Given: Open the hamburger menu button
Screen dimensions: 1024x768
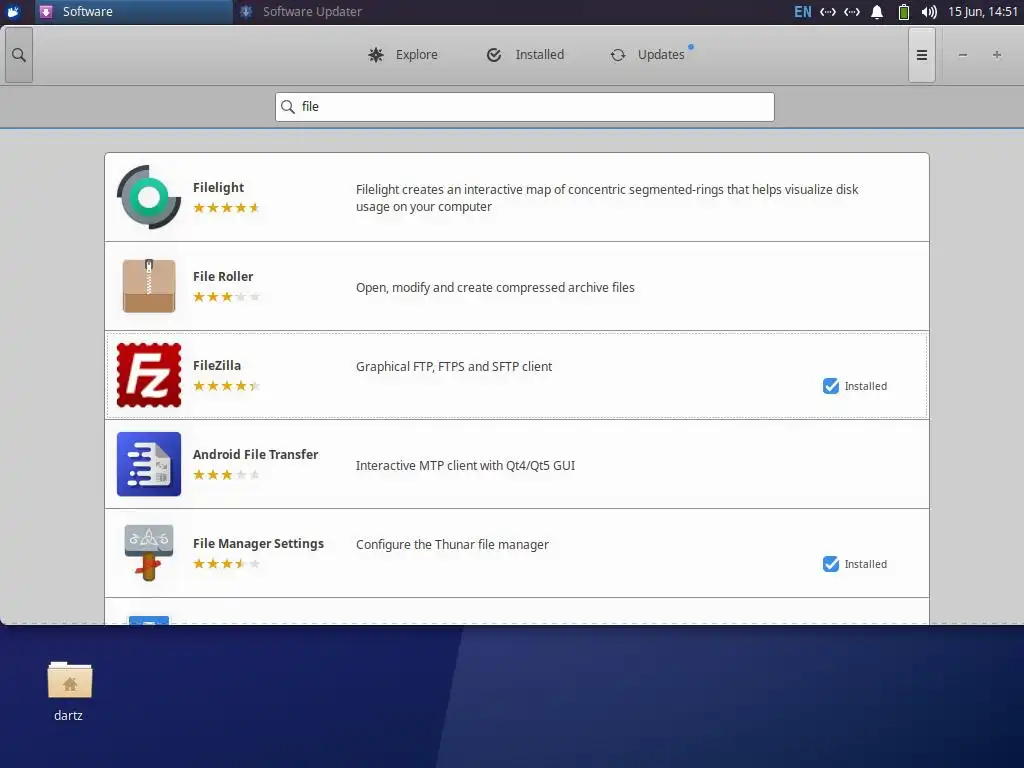Looking at the screenshot, I should point(921,55).
